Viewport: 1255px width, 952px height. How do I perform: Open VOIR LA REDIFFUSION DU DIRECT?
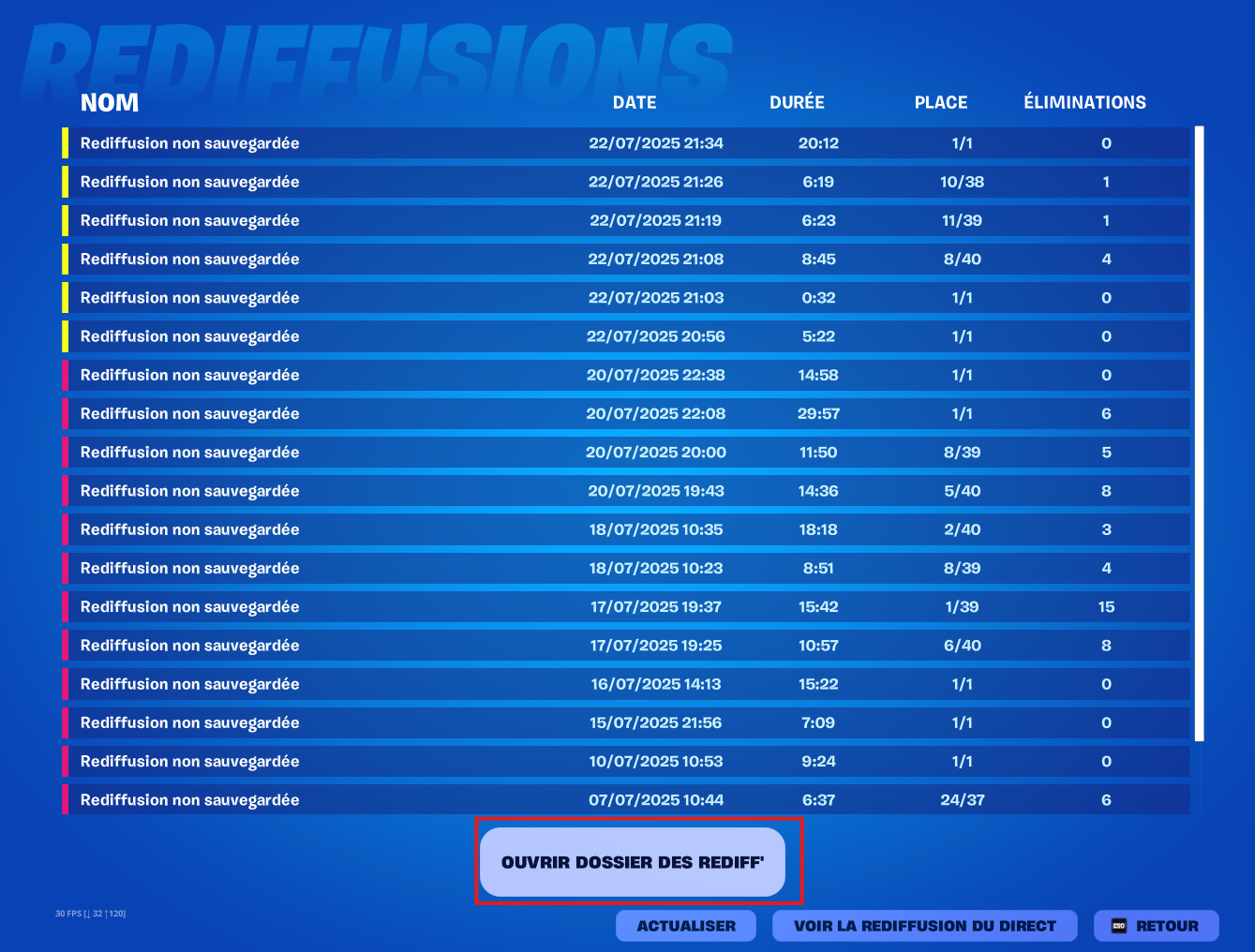coord(924,926)
